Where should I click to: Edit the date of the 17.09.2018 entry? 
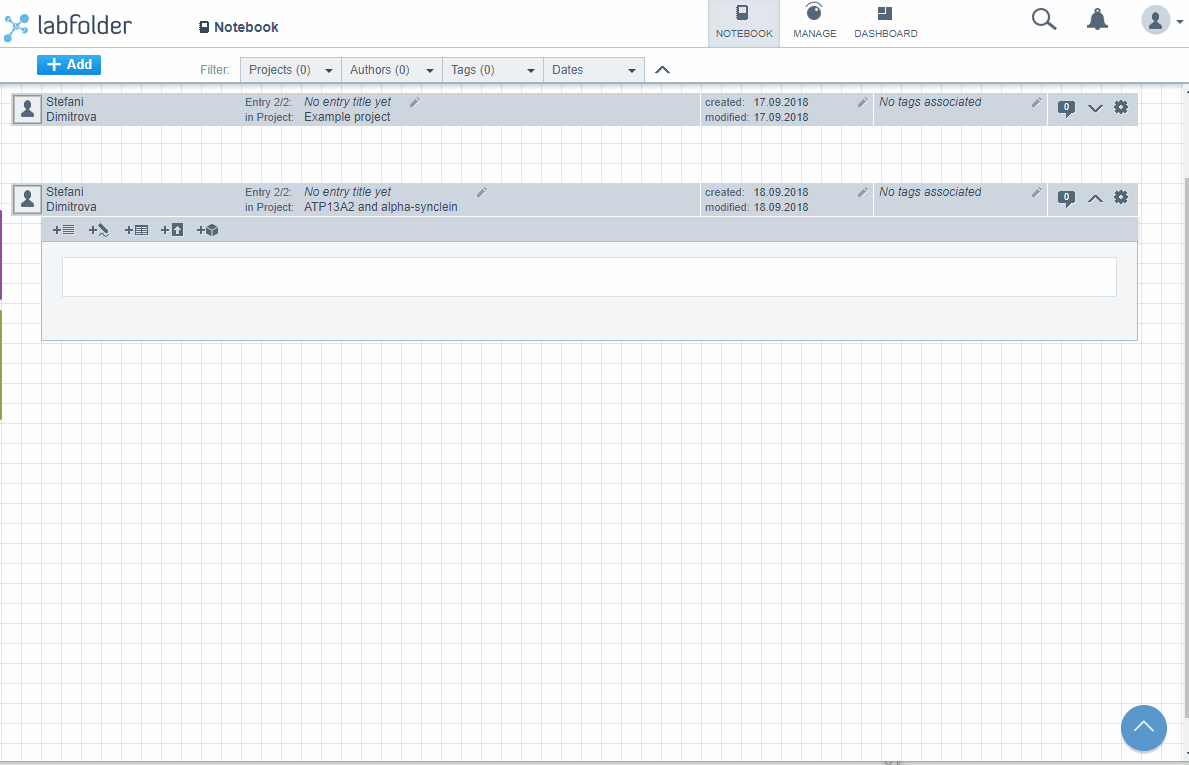862,102
